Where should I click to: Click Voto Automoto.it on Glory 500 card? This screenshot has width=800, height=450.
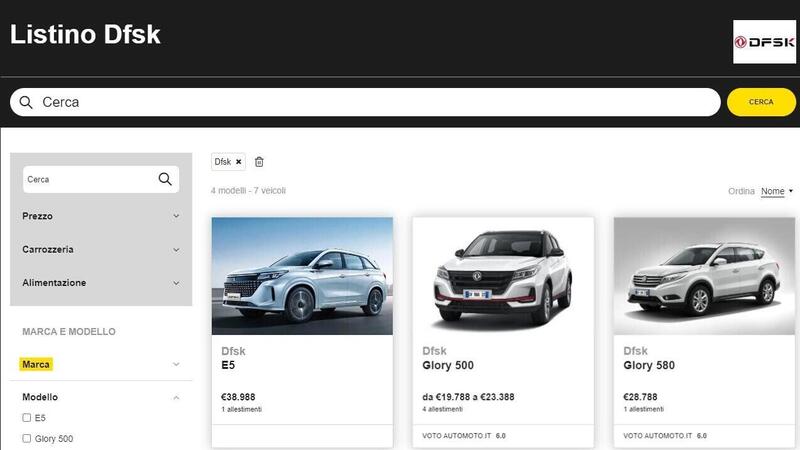464,436
